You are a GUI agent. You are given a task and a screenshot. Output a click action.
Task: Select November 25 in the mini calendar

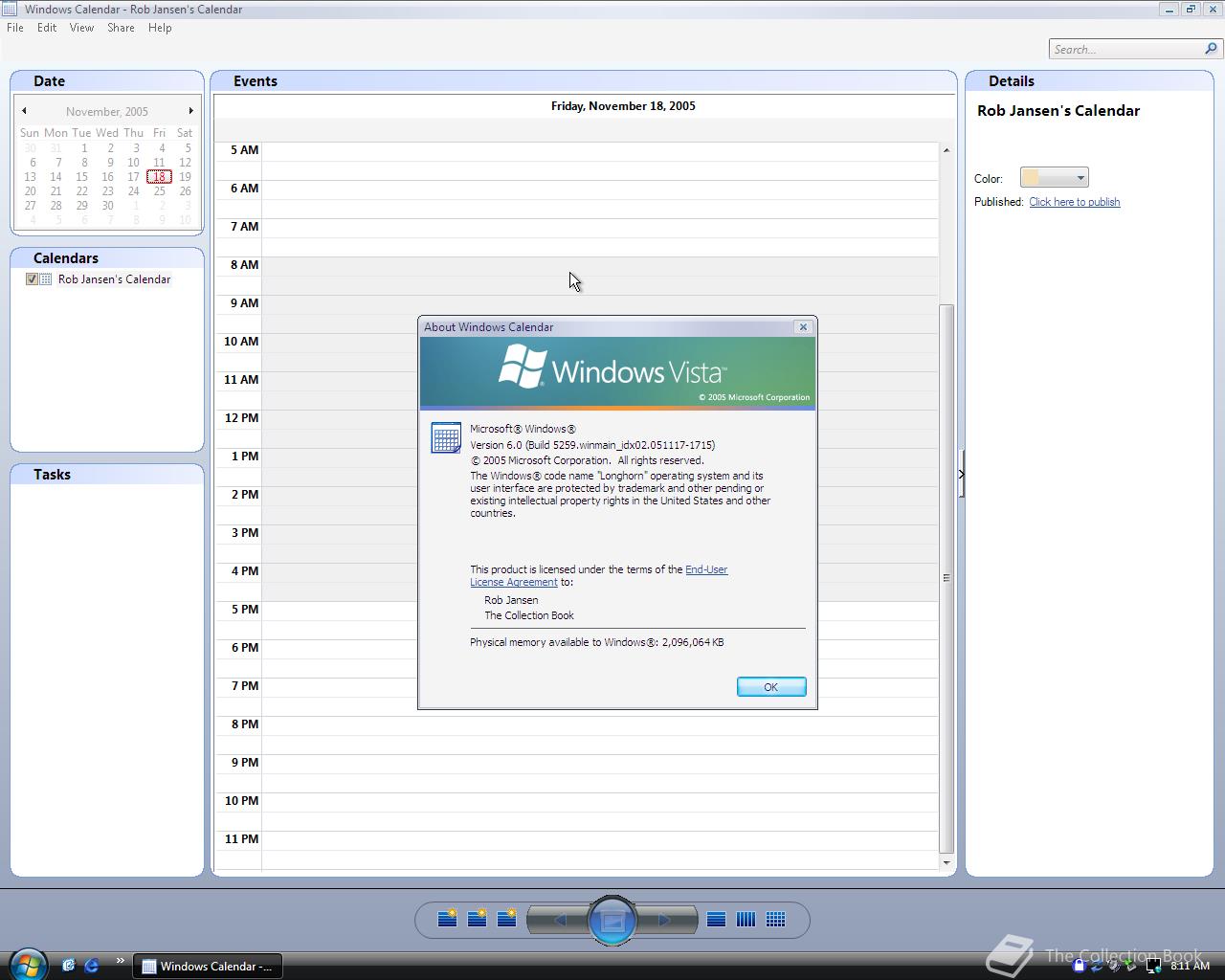(159, 190)
